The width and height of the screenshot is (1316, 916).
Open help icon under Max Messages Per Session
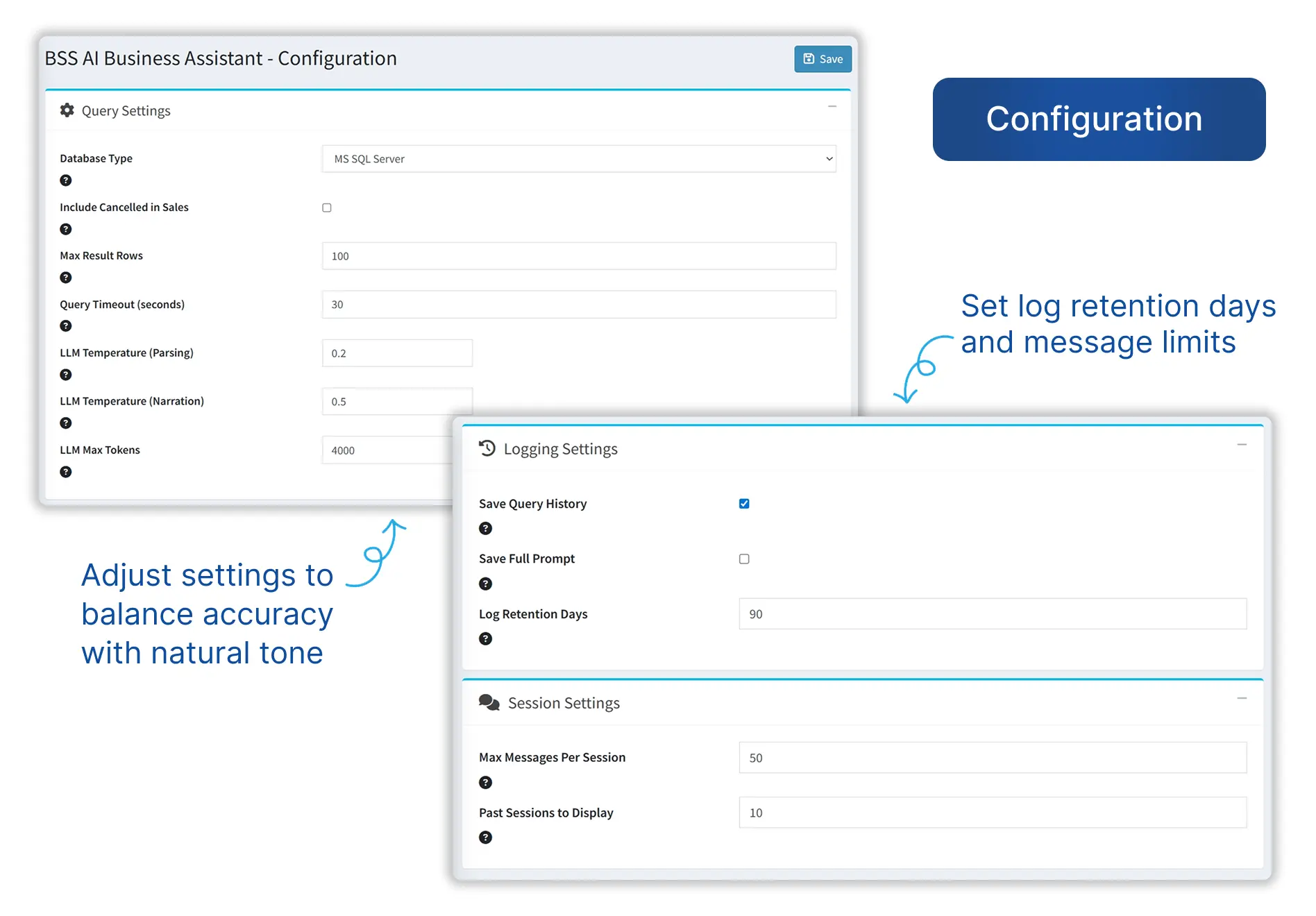pyautogui.click(x=486, y=783)
